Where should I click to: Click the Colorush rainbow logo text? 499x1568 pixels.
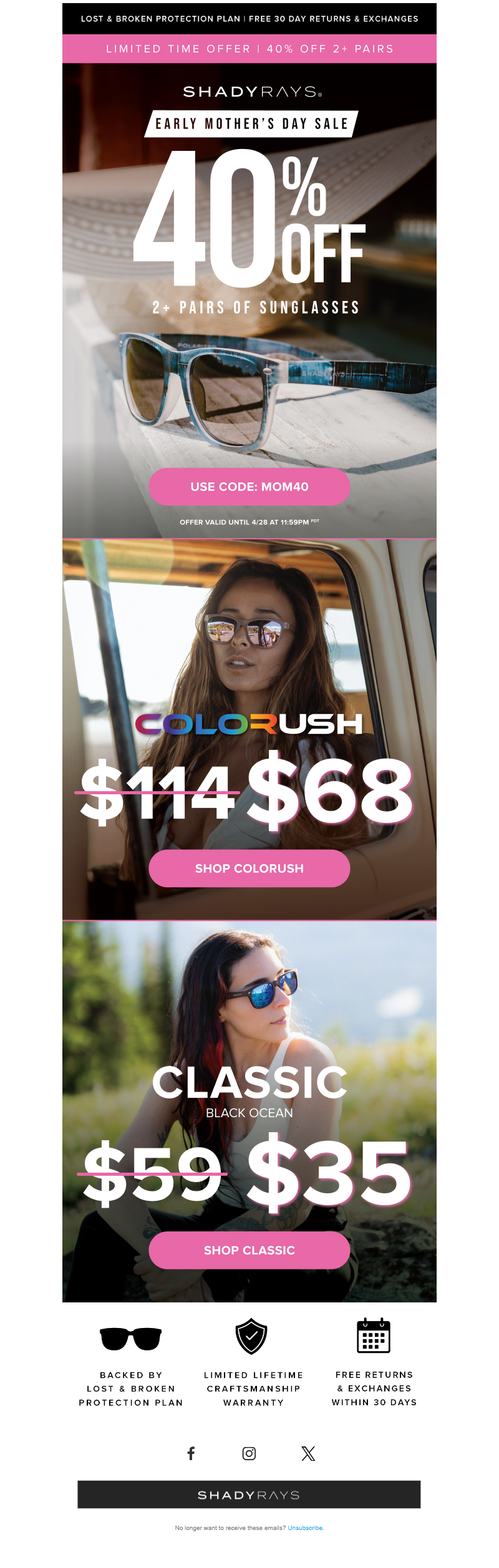point(249,724)
